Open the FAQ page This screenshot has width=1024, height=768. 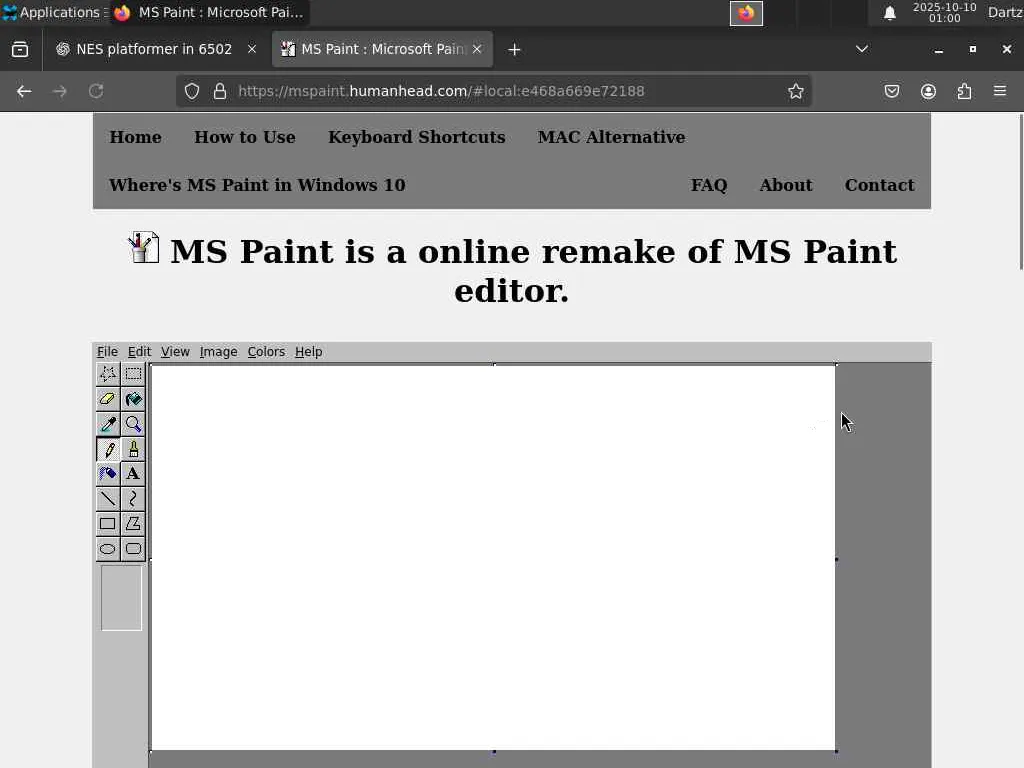[x=709, y=185]
